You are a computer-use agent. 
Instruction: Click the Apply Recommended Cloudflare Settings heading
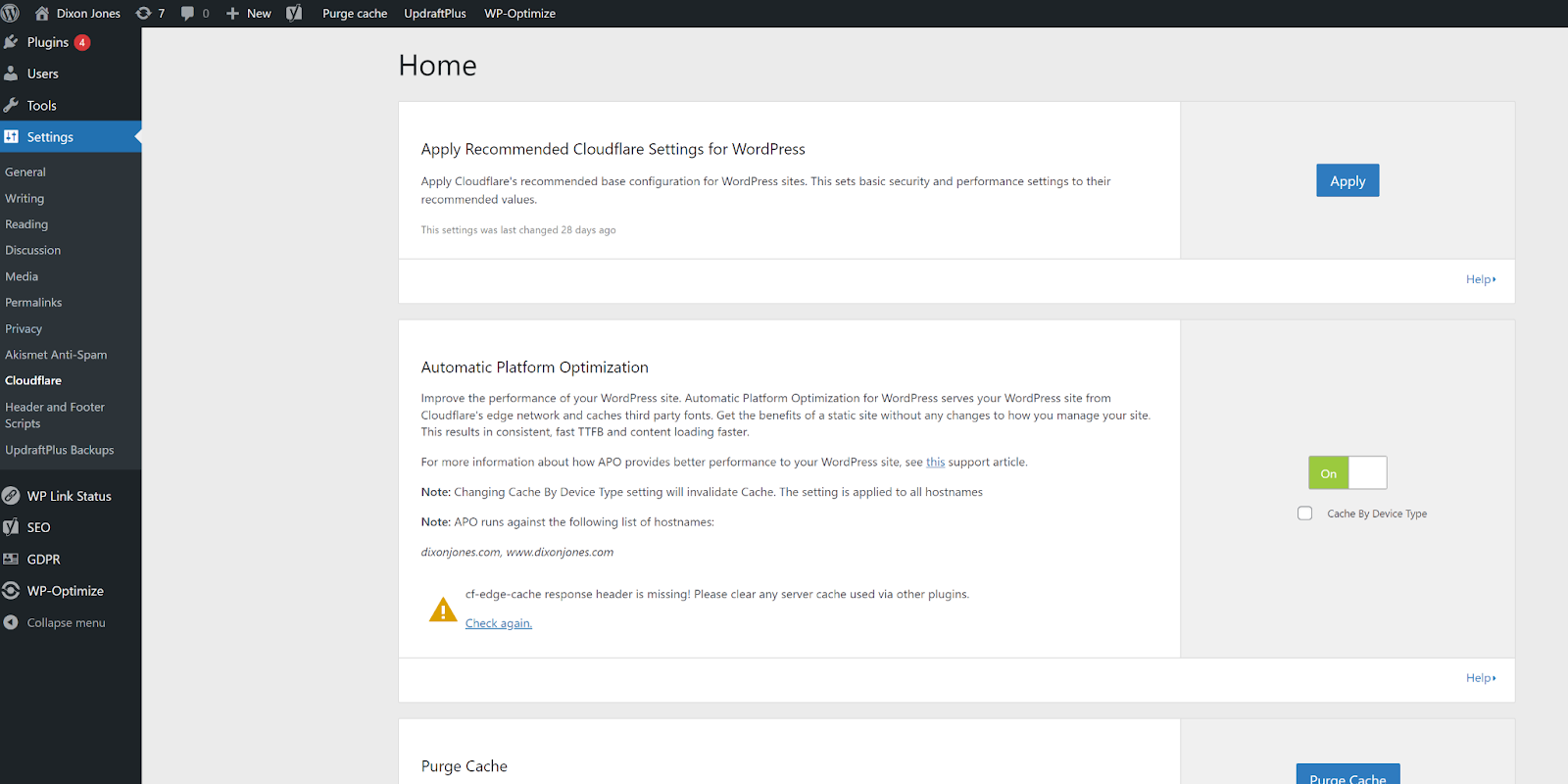613,149
